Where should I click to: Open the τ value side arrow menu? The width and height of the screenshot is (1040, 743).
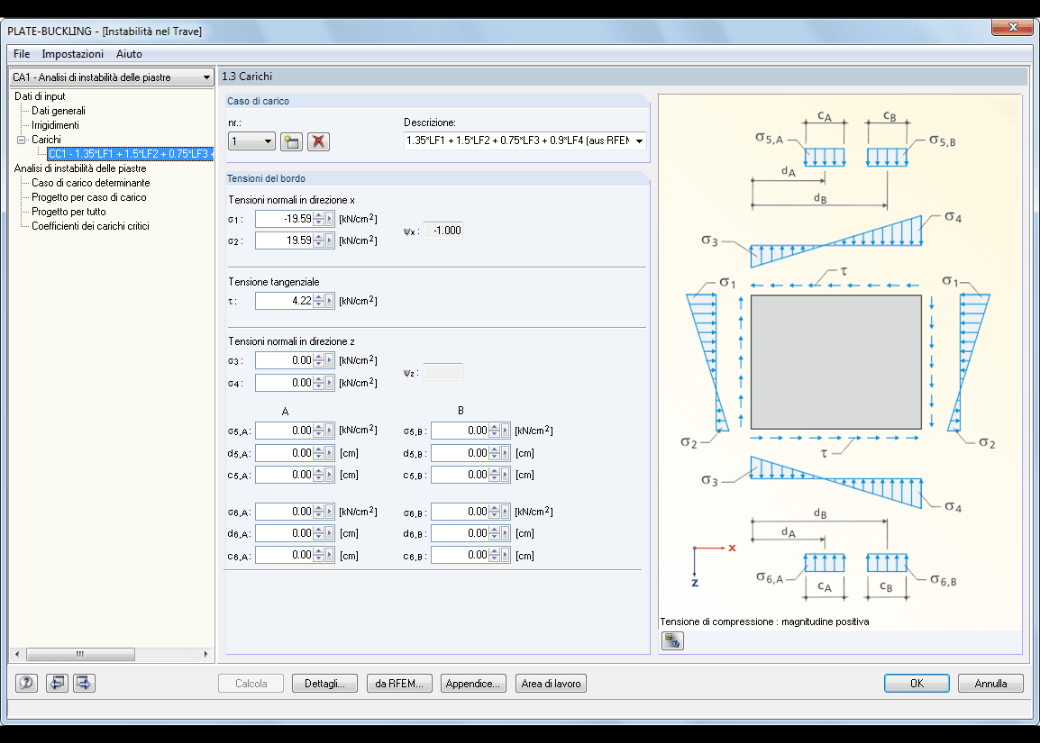(330, 301)
